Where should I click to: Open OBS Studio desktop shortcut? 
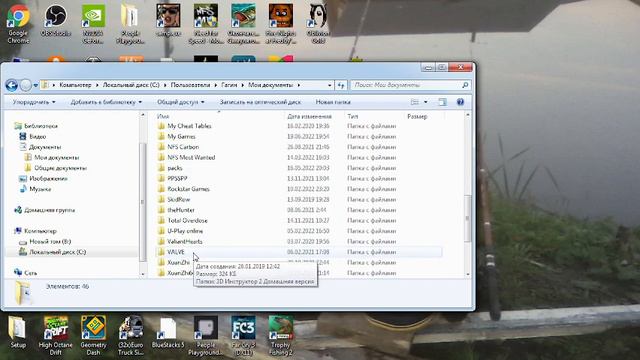click(56, 20)
